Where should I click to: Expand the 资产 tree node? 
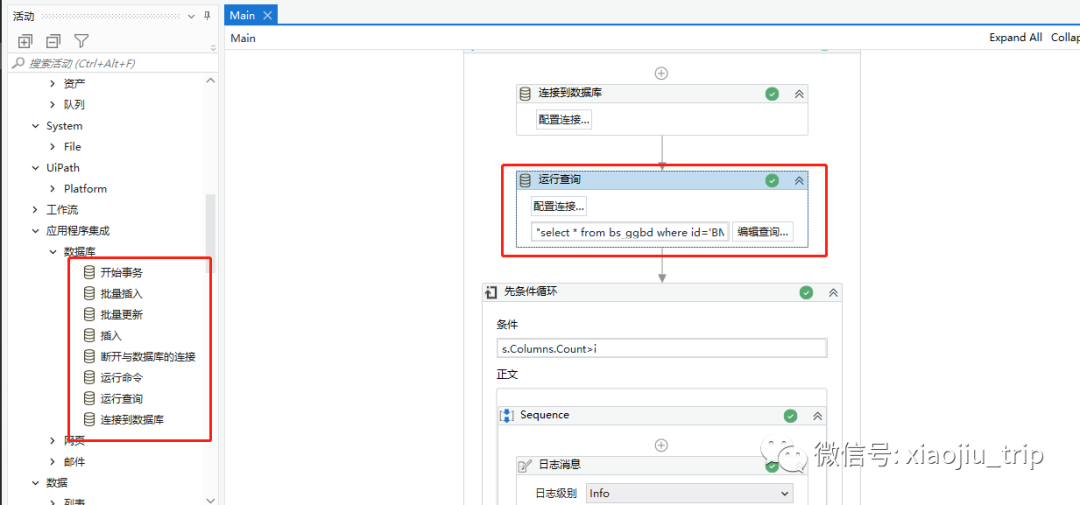[53, 84]
